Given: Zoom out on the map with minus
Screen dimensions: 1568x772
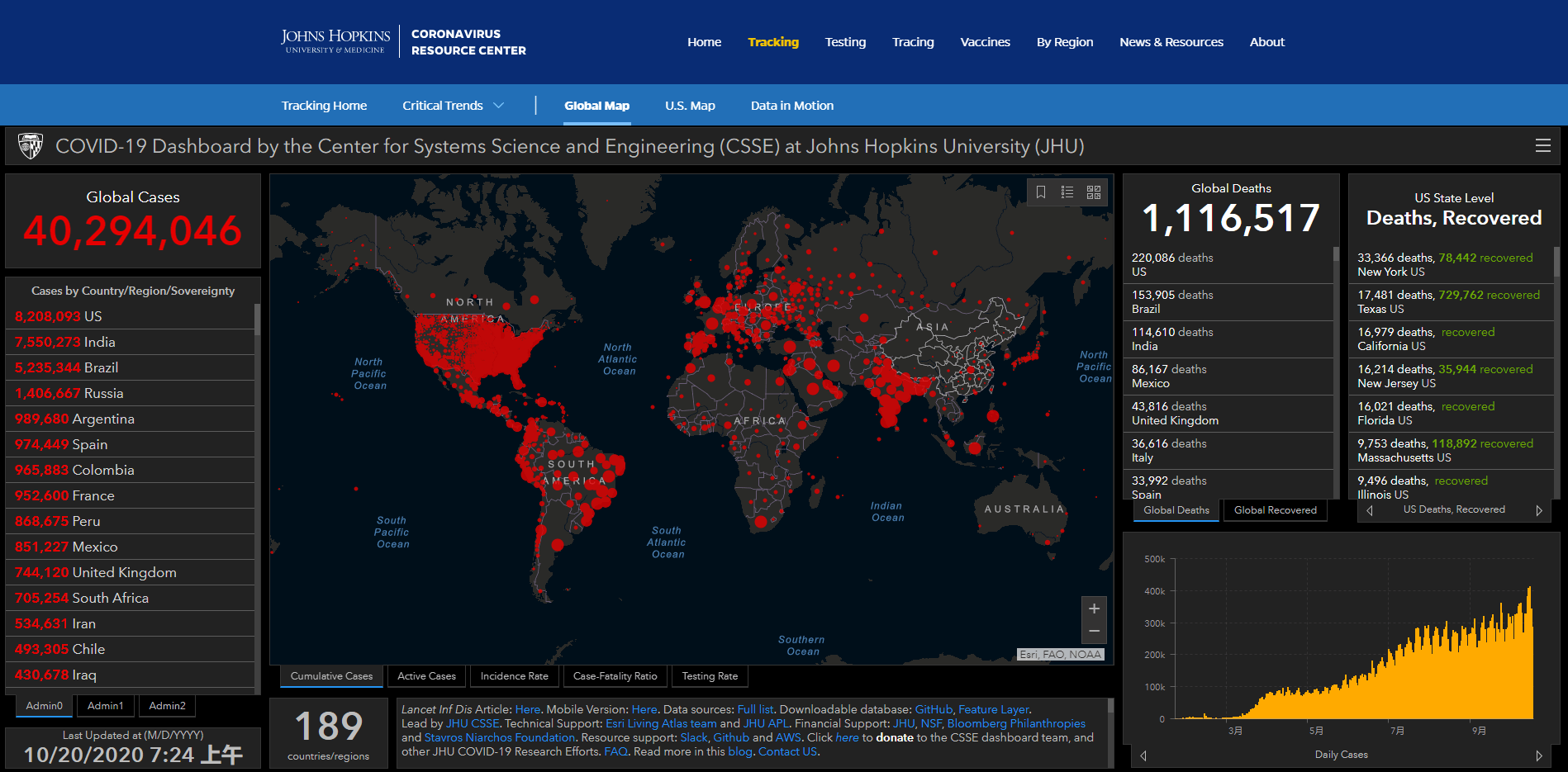Looking at the screenshot, I should tap(1094, 632).
